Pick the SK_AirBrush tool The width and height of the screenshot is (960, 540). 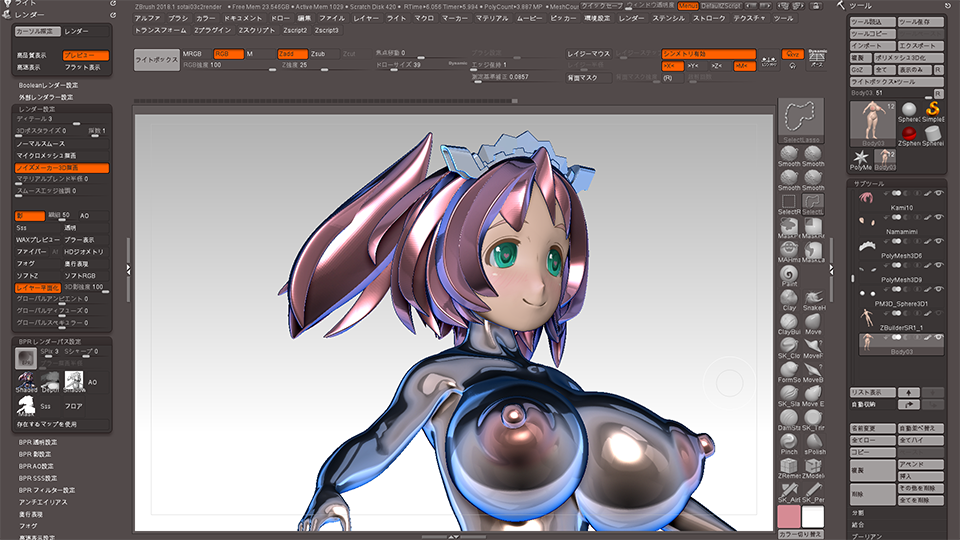tap(789, 491)
